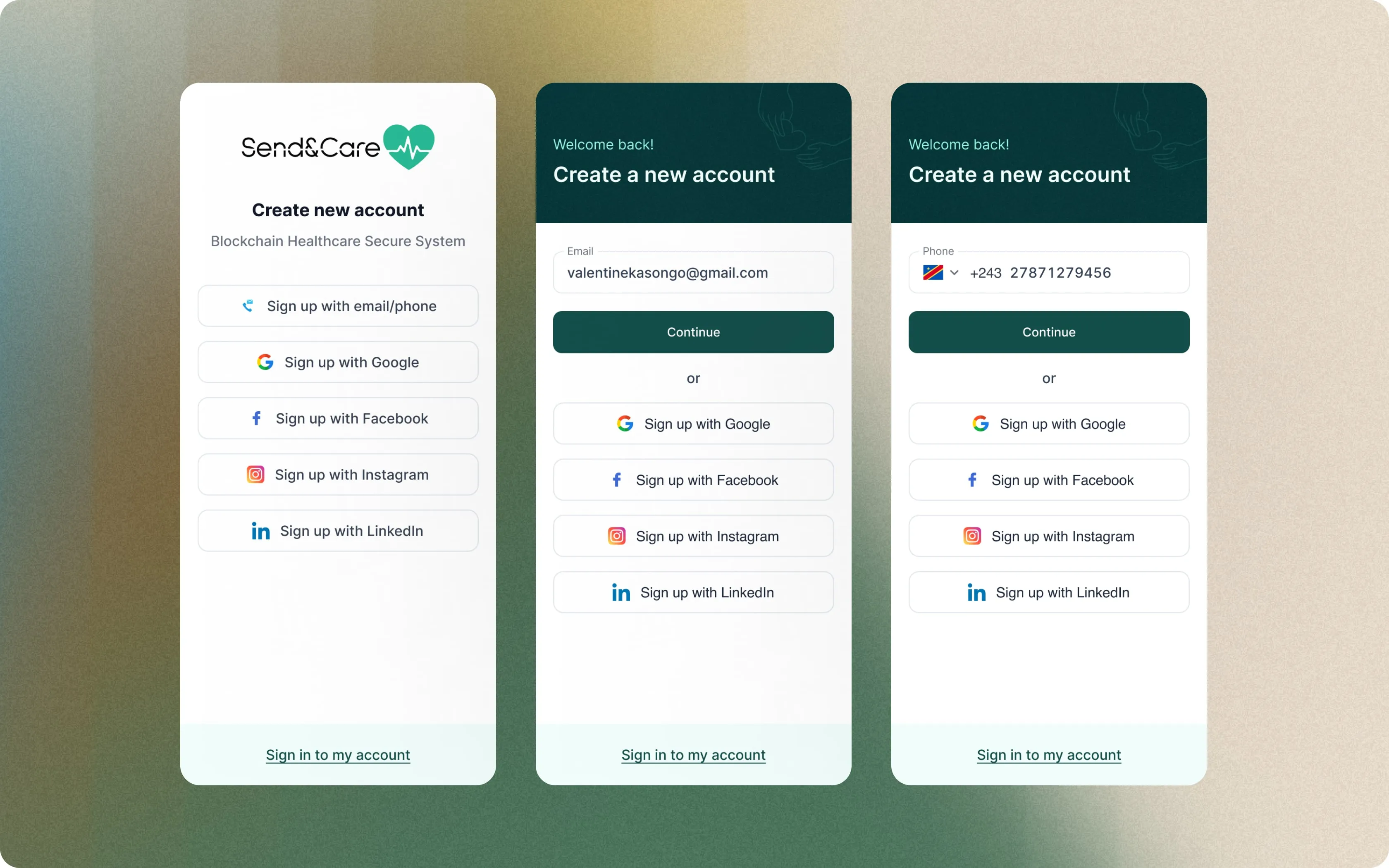The height and width of the screenshot is (868, 1389).
Task: Click the LinkedIn icon in the email card
Action: click(x=621, y=592)
